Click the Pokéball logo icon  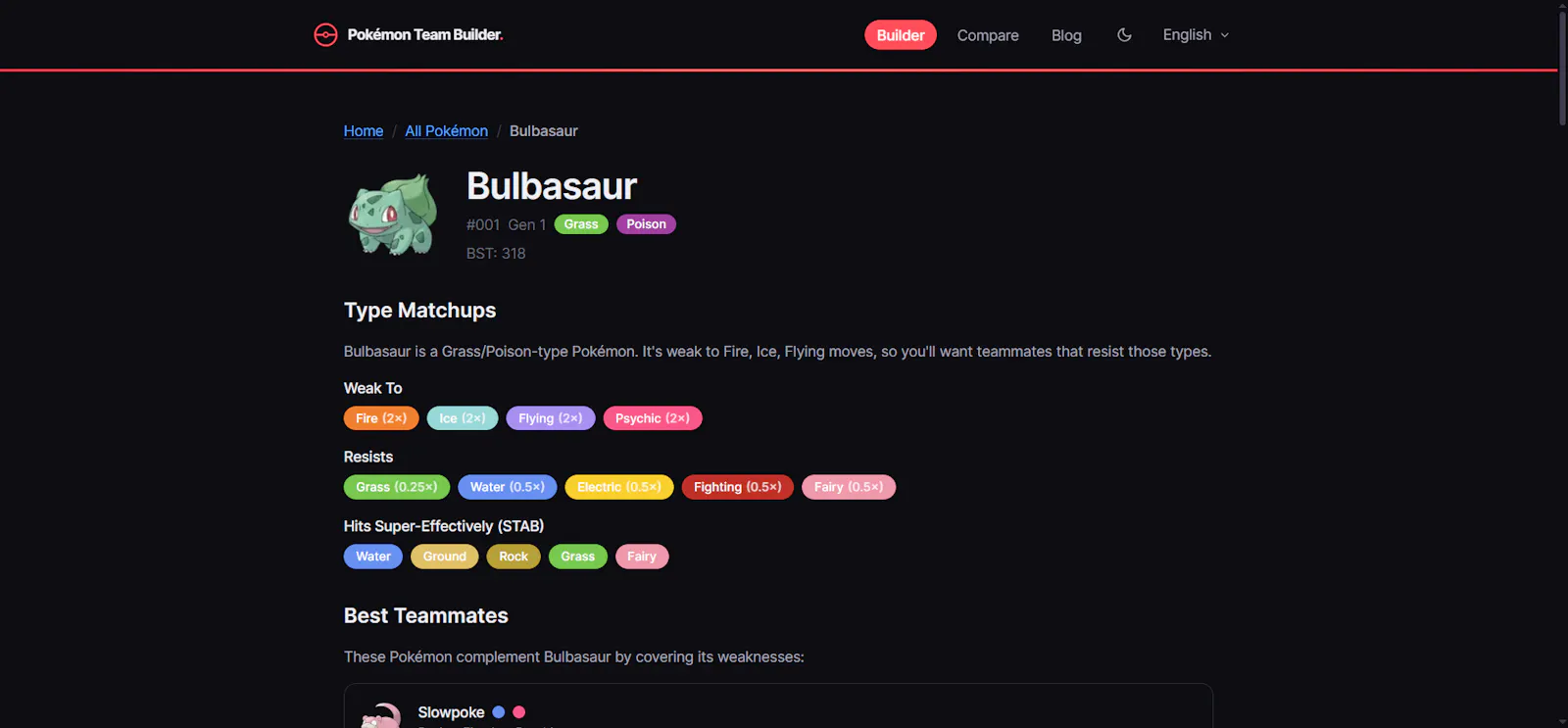coord(325,35)
